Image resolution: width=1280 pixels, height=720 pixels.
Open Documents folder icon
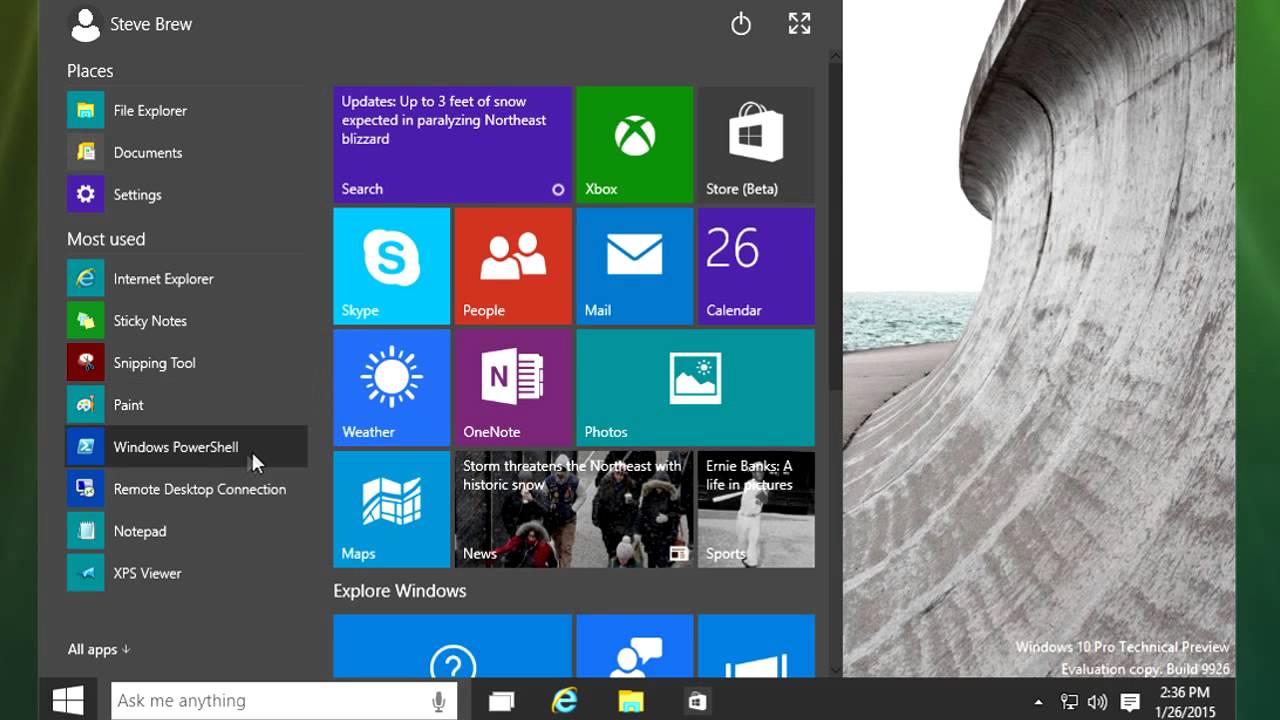click(x=86, y=152)
